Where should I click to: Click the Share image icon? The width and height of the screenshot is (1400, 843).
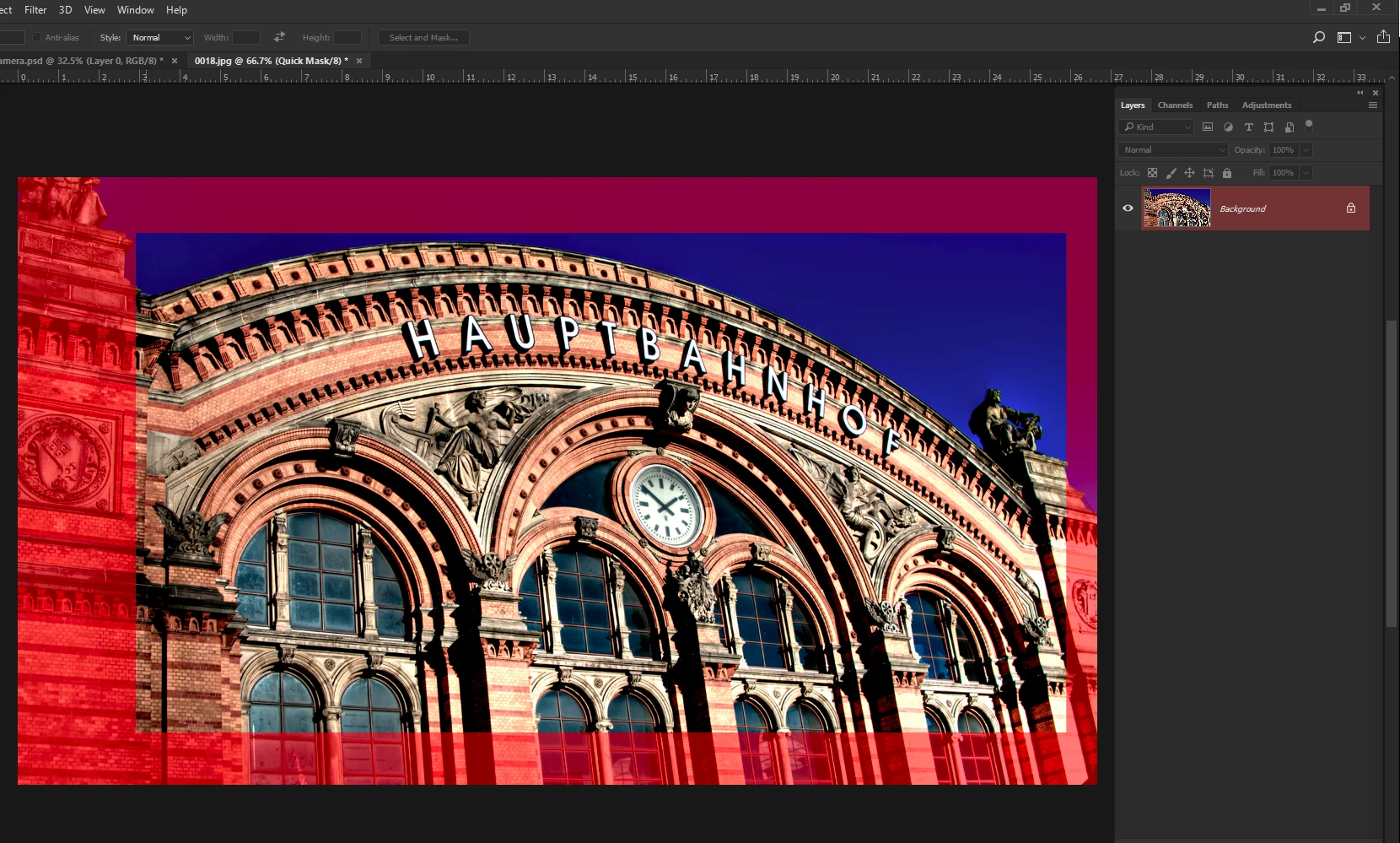coord(1383,36)
